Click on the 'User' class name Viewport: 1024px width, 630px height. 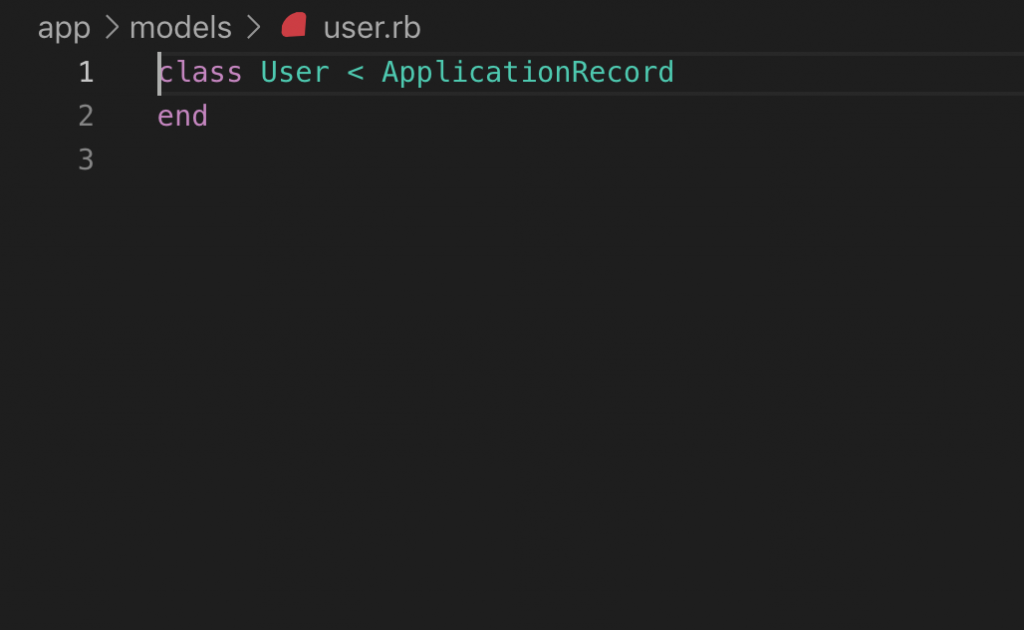[x=295, y=72]
